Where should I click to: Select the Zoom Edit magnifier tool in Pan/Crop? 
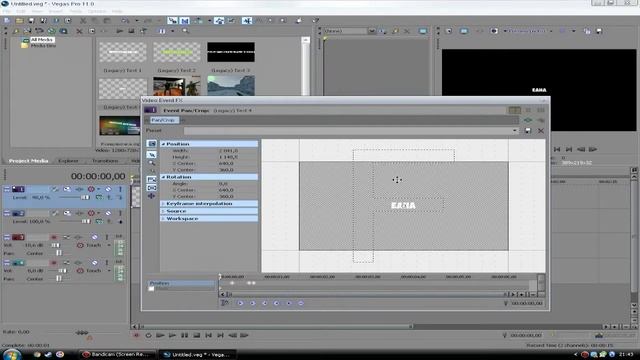pos(151,163)
